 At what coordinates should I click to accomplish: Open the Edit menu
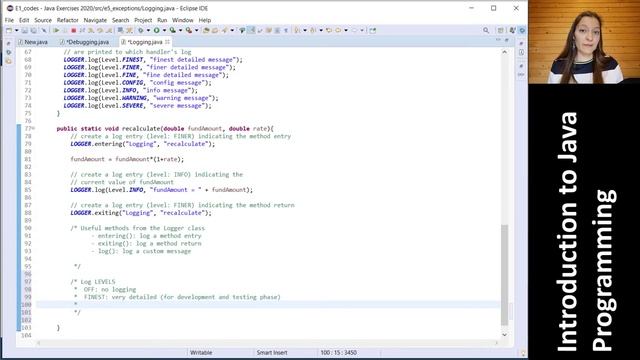click(x=24, y=20)
